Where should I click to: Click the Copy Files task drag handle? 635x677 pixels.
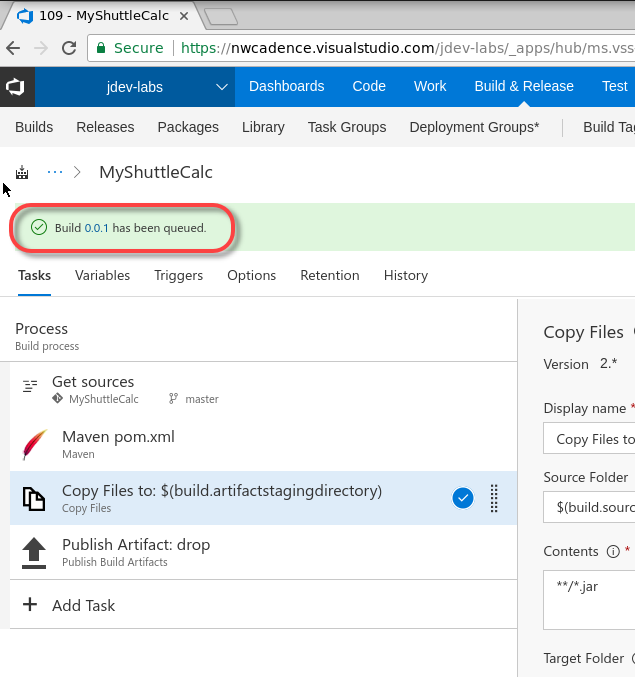tap(494, 498)
